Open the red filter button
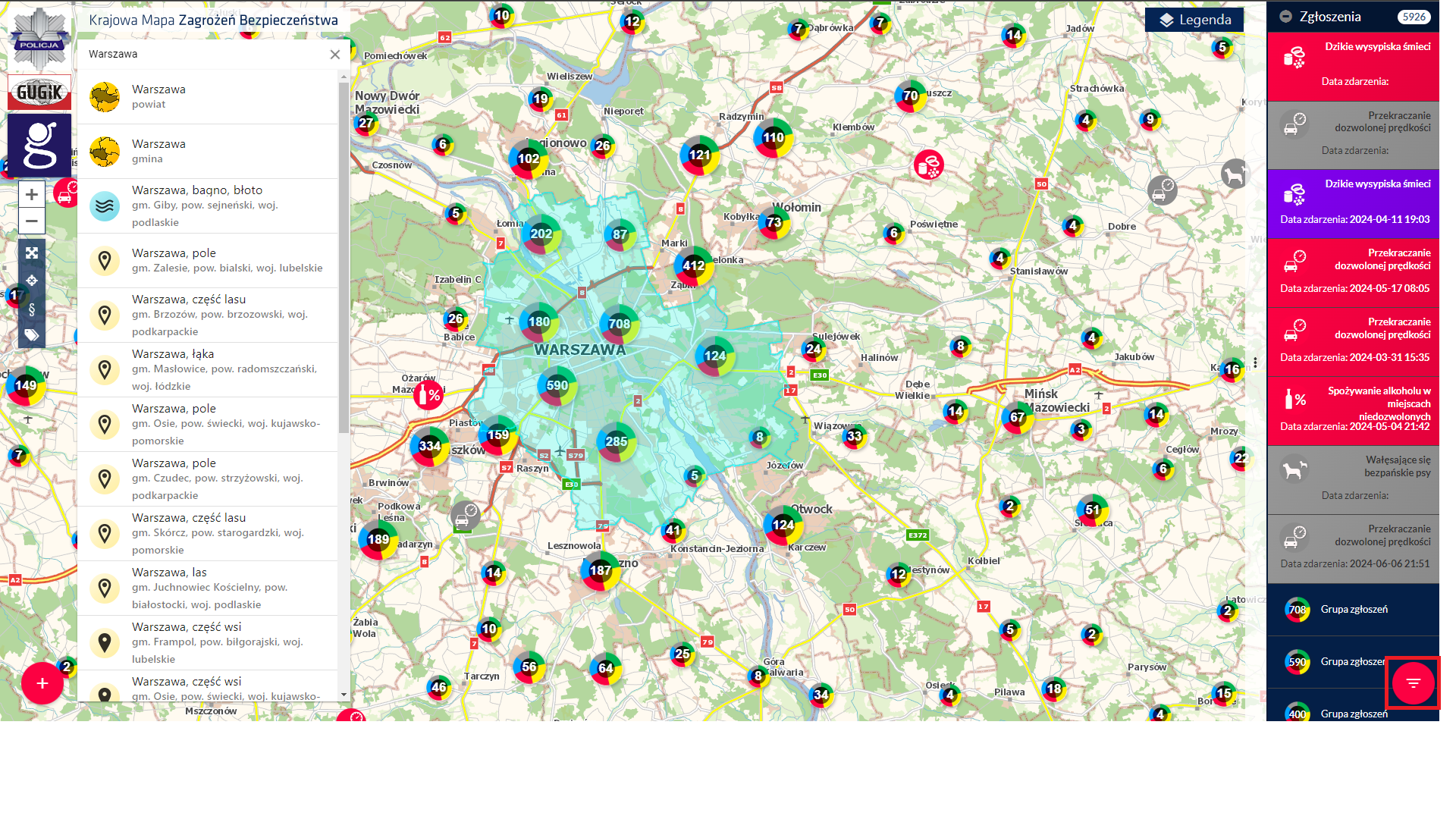 [x=1413, y=683]
